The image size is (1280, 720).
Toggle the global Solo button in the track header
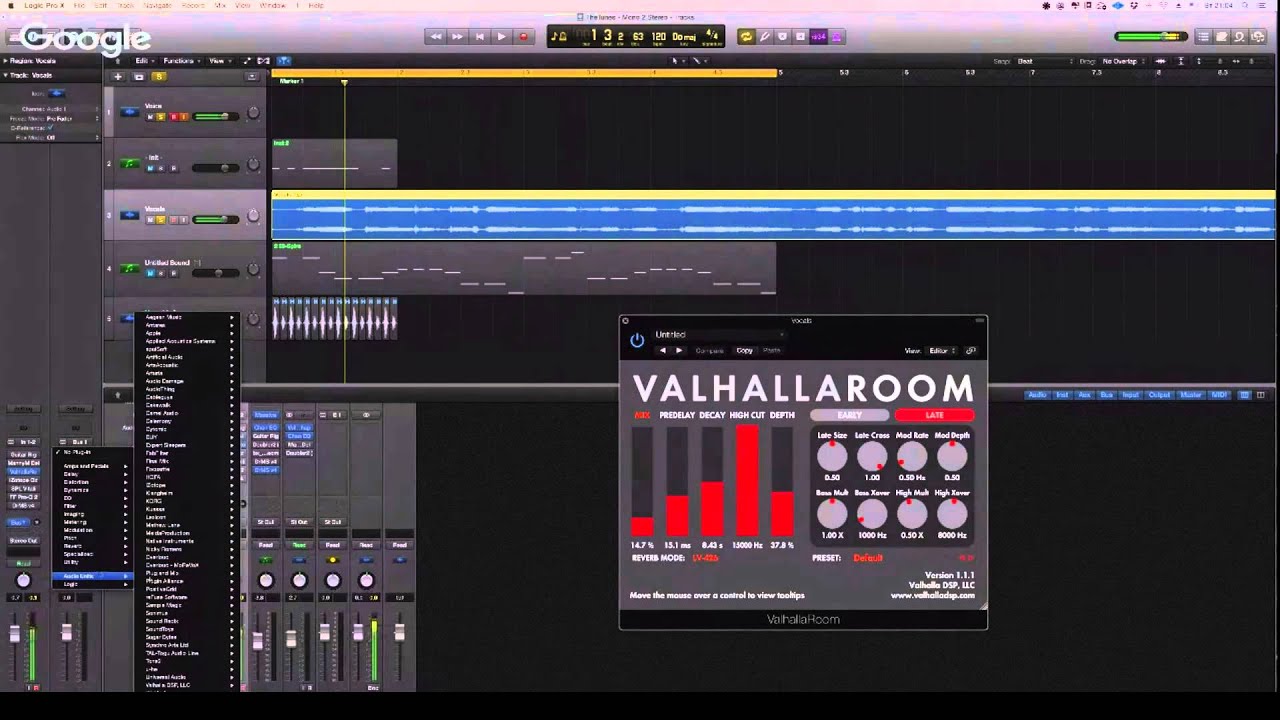coord(158,76)
